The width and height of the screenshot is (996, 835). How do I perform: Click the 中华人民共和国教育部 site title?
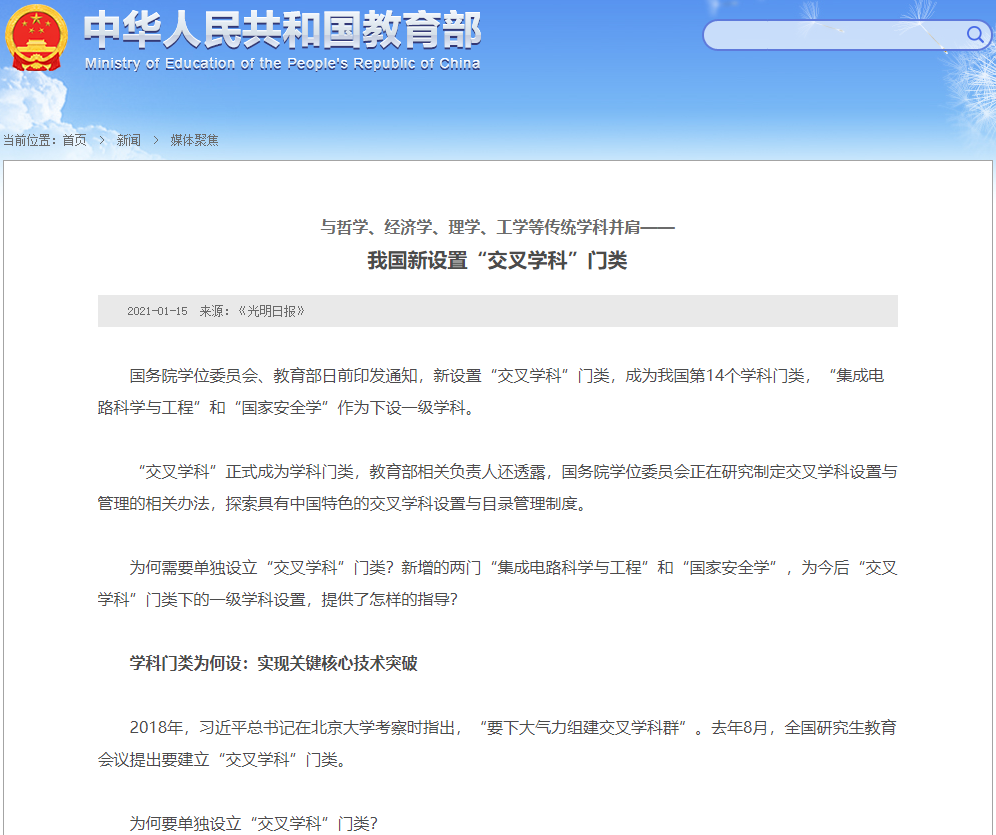tap(282, 30)
